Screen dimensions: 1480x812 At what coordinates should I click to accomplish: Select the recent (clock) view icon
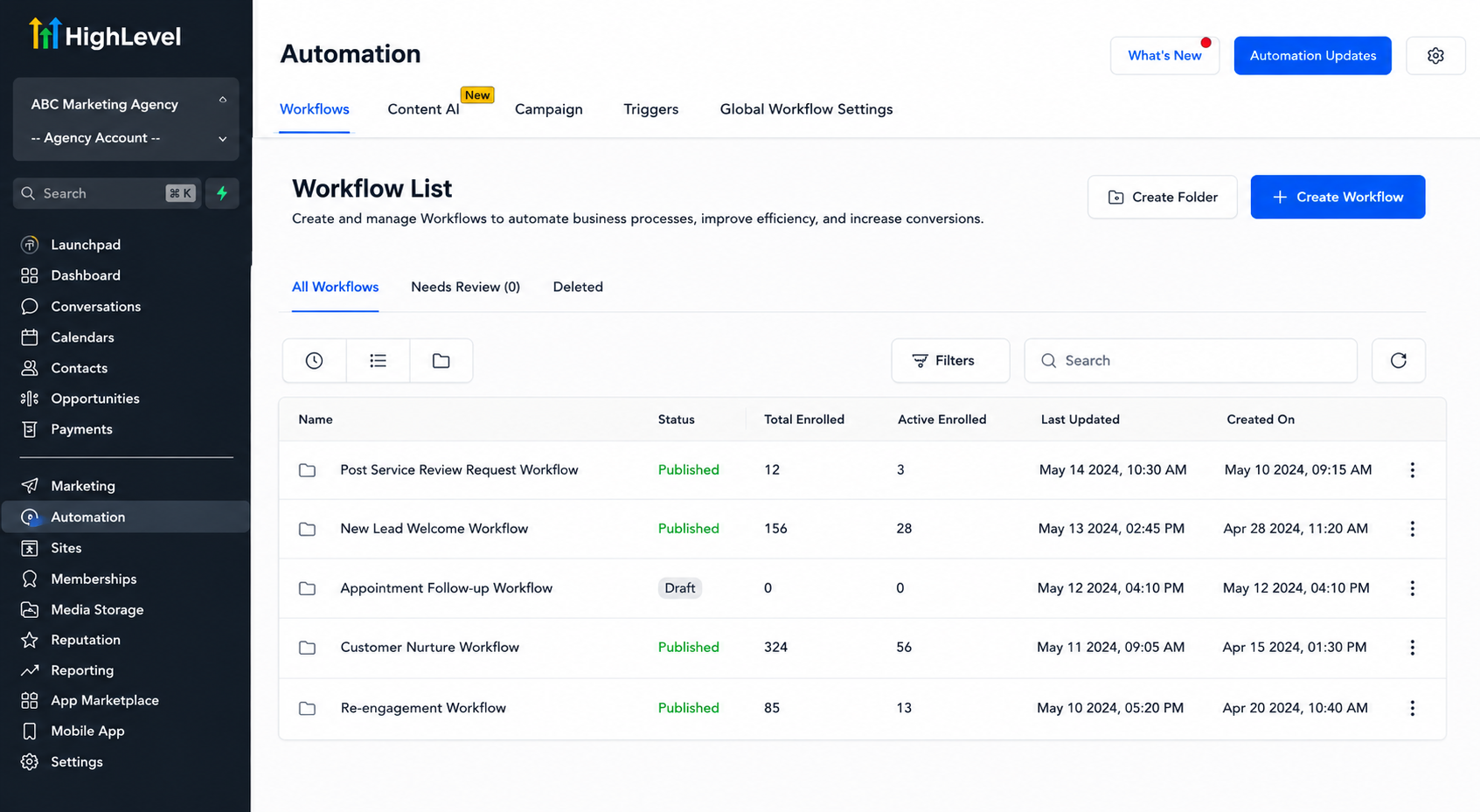[x=314, y=360]
